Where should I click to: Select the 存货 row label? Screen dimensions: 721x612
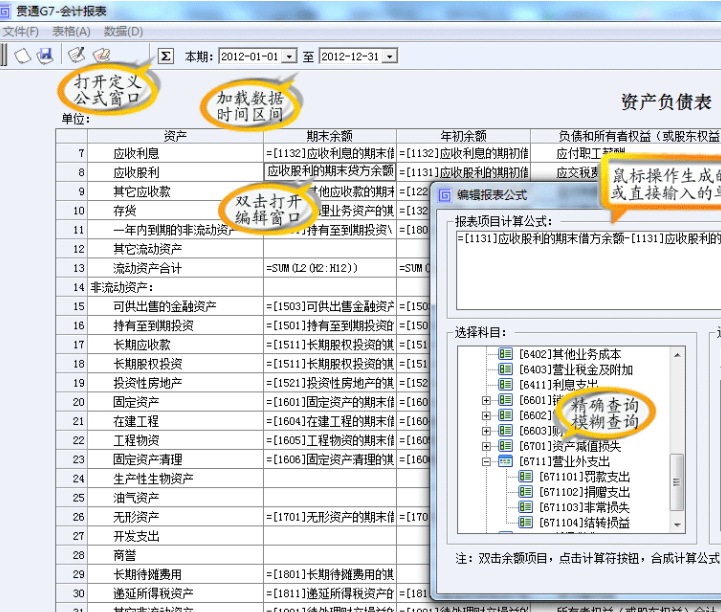125,211
